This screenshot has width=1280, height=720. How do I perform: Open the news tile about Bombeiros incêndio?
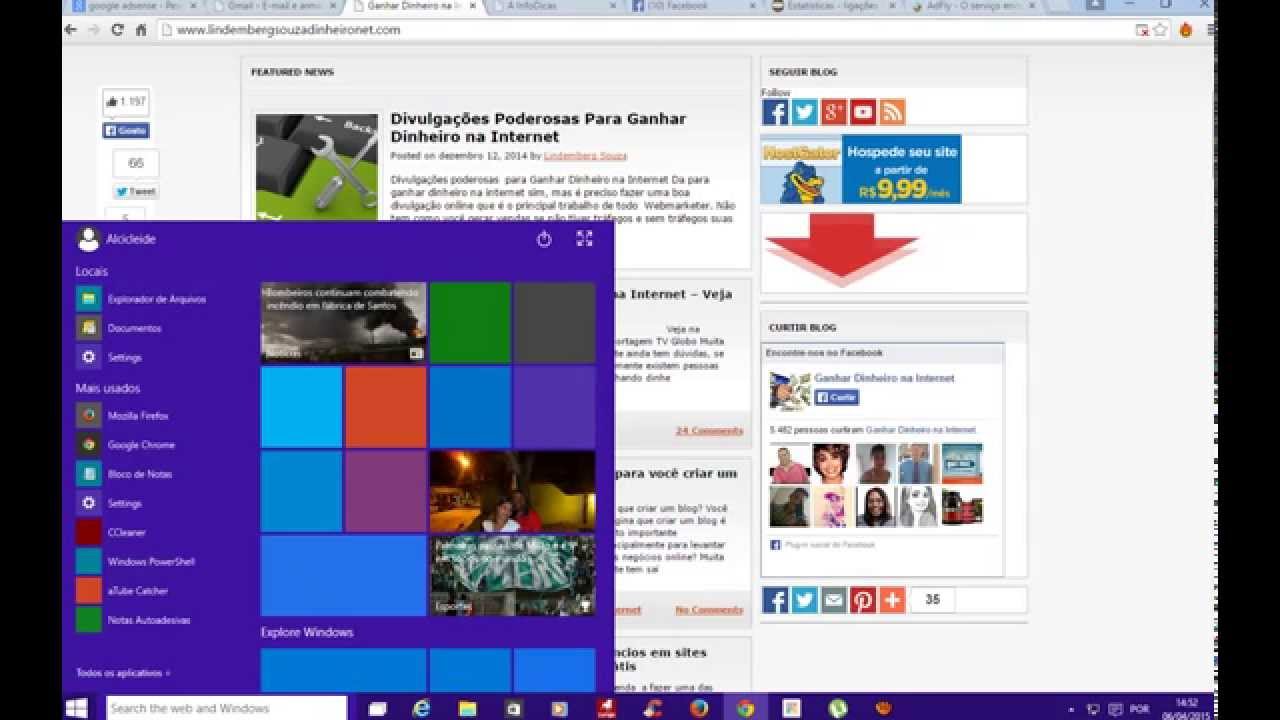click(x=343, y=322)
